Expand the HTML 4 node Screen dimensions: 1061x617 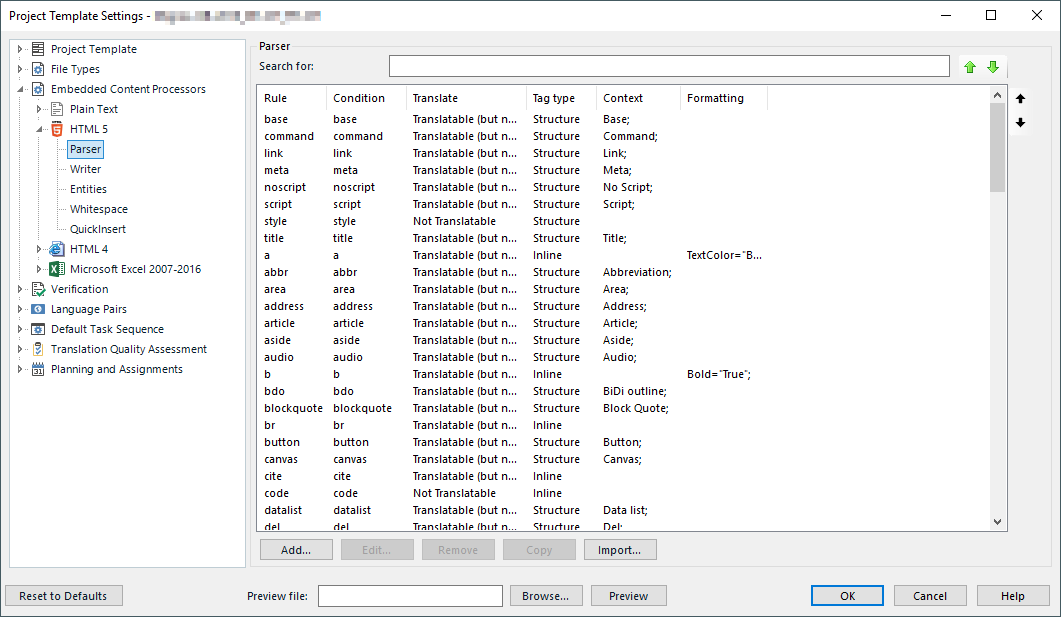point(39,249)
